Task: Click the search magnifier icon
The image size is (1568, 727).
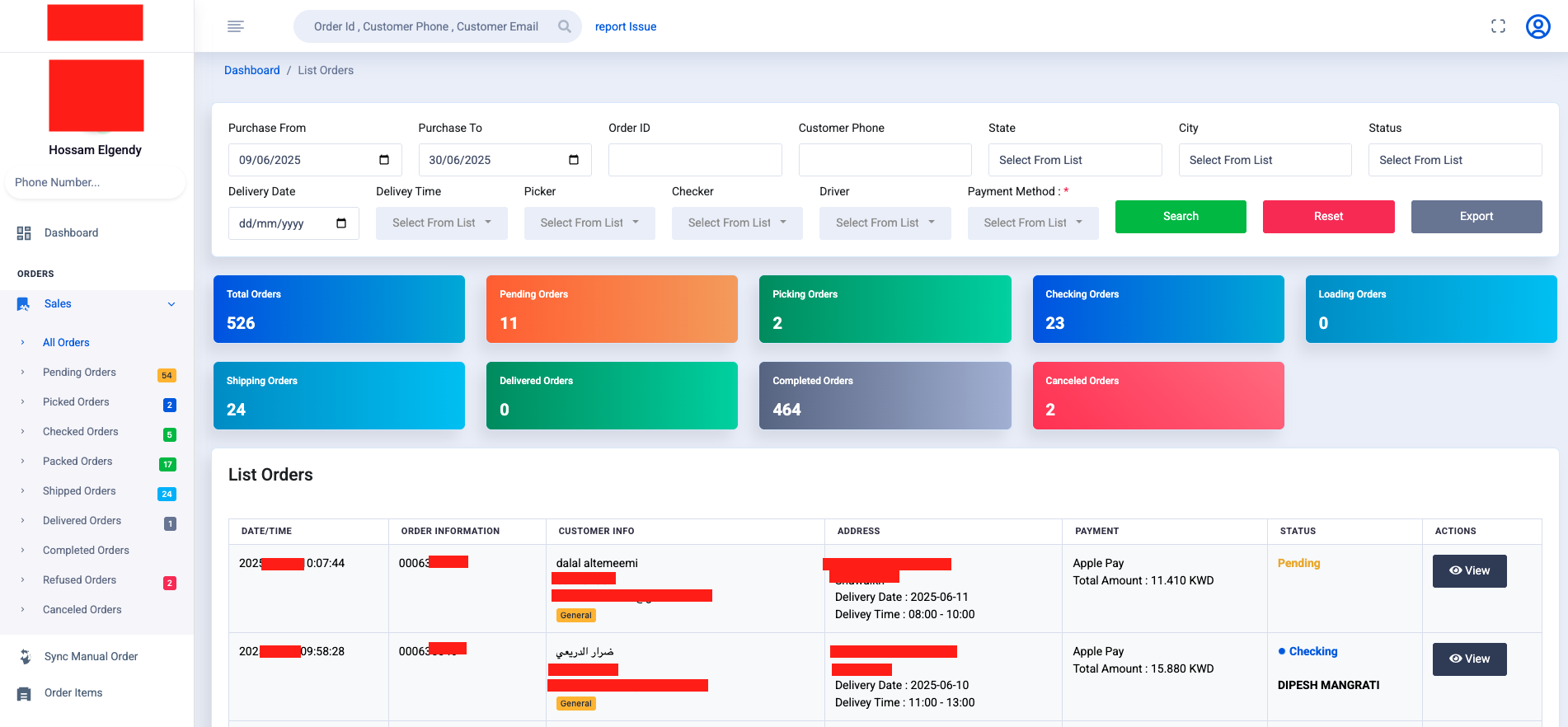Action: point(564,26)
